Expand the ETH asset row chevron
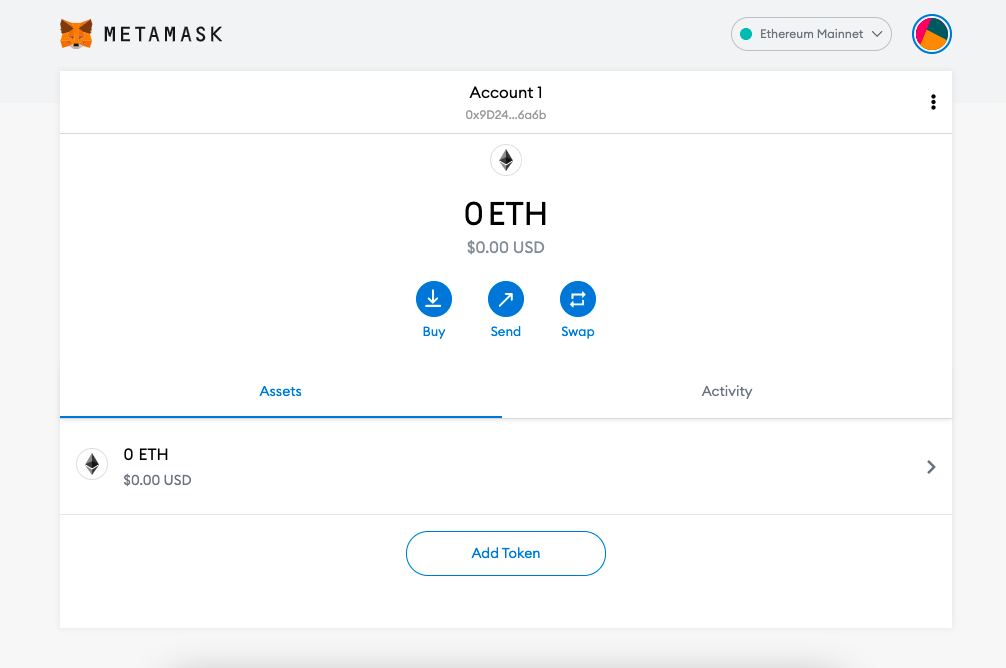The image size is (1006, 668). [x=931, y=467]
